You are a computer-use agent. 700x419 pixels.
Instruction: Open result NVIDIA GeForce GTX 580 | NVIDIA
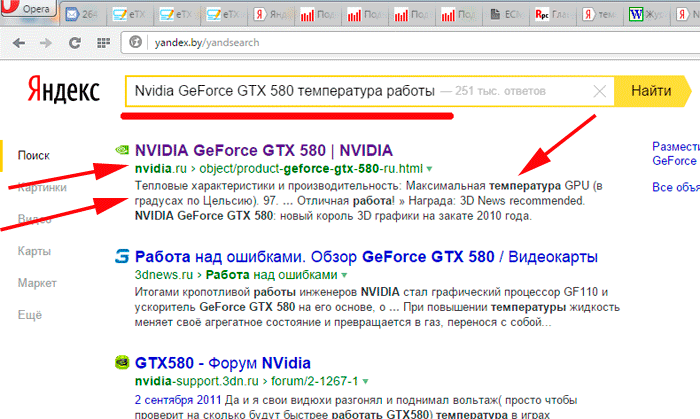(x=264, y=150)
